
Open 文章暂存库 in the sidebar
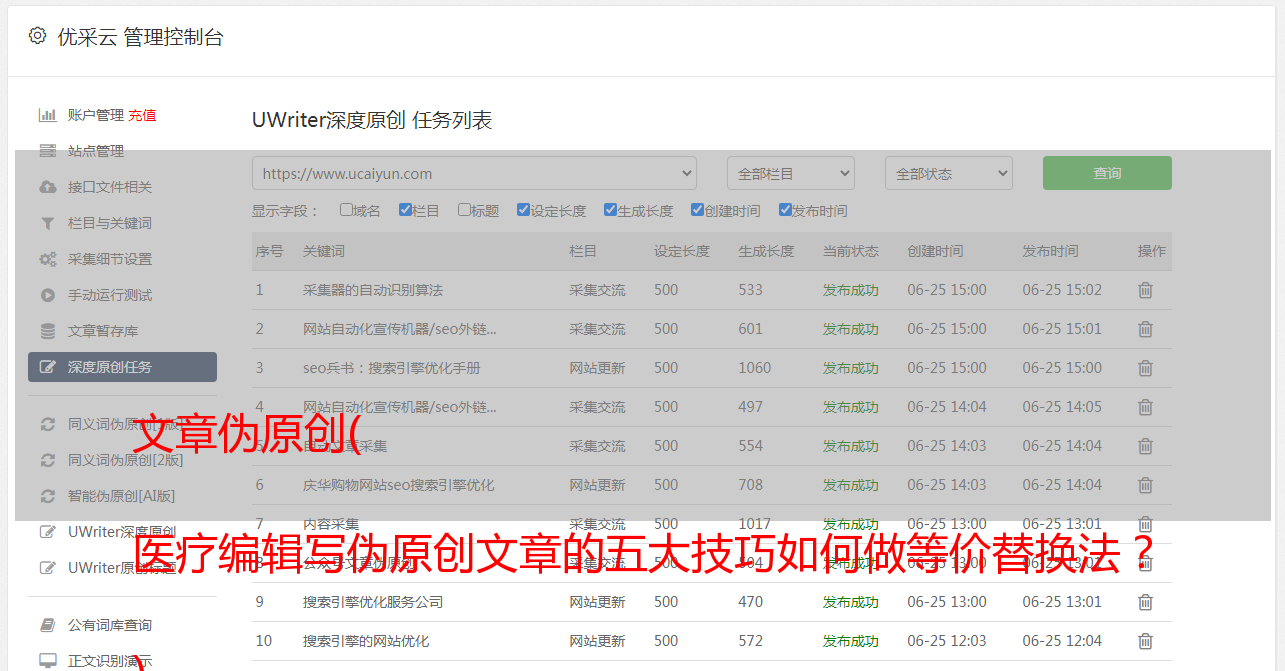pos(103,331)
